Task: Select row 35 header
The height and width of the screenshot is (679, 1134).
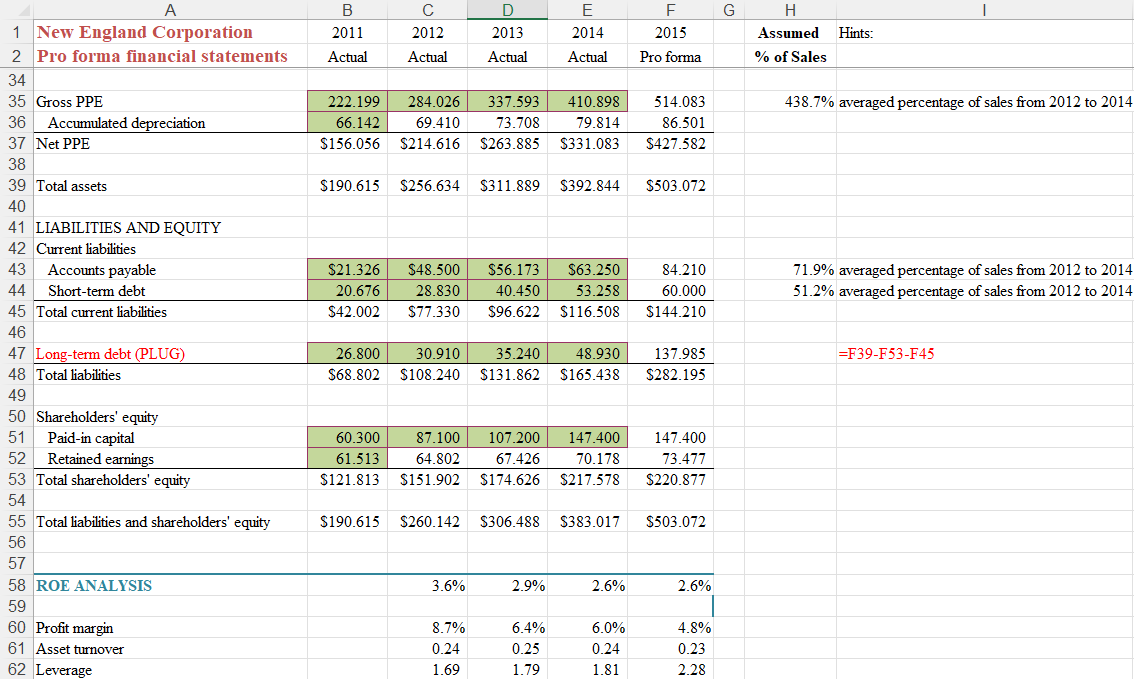Action: 16,102
